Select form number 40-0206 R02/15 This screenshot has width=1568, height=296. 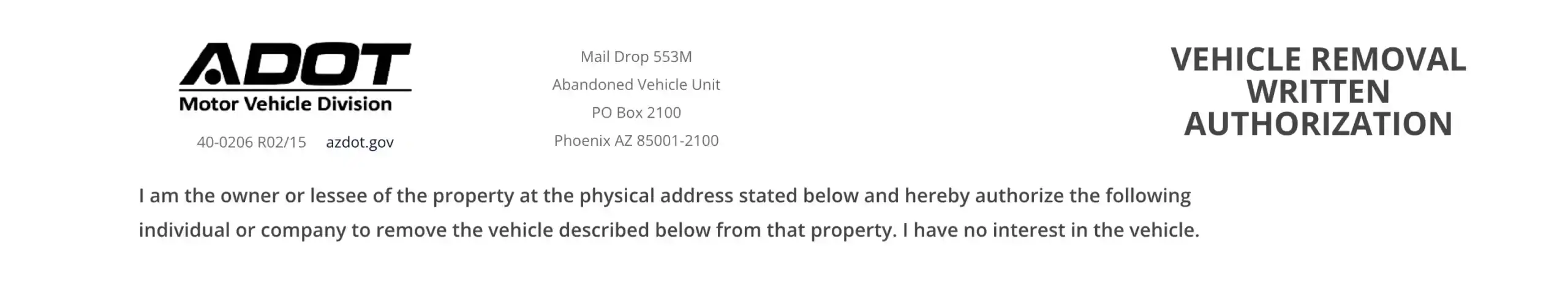click(x=251, y=142)
